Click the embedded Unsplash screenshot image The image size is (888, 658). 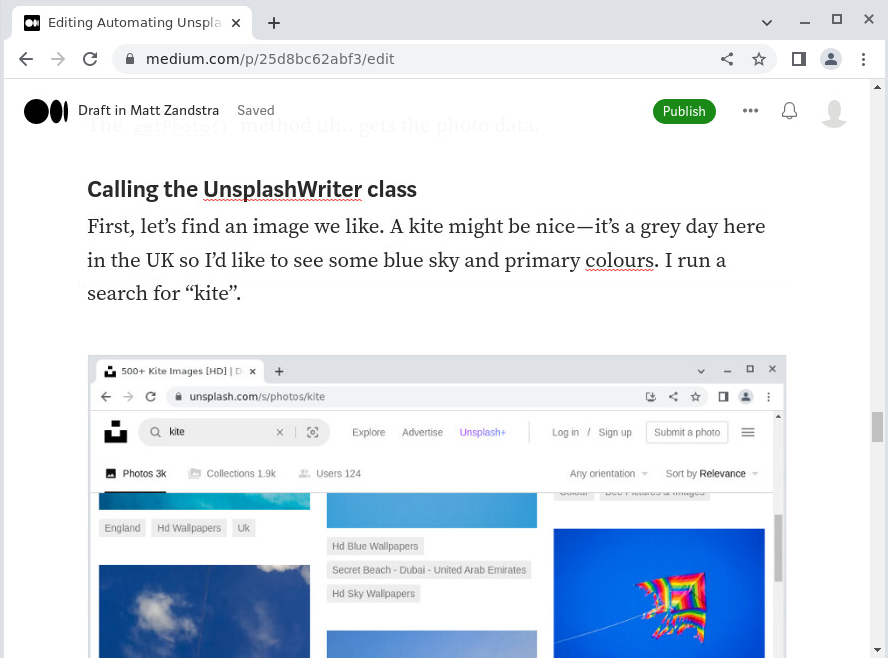[x=437, y=507]
